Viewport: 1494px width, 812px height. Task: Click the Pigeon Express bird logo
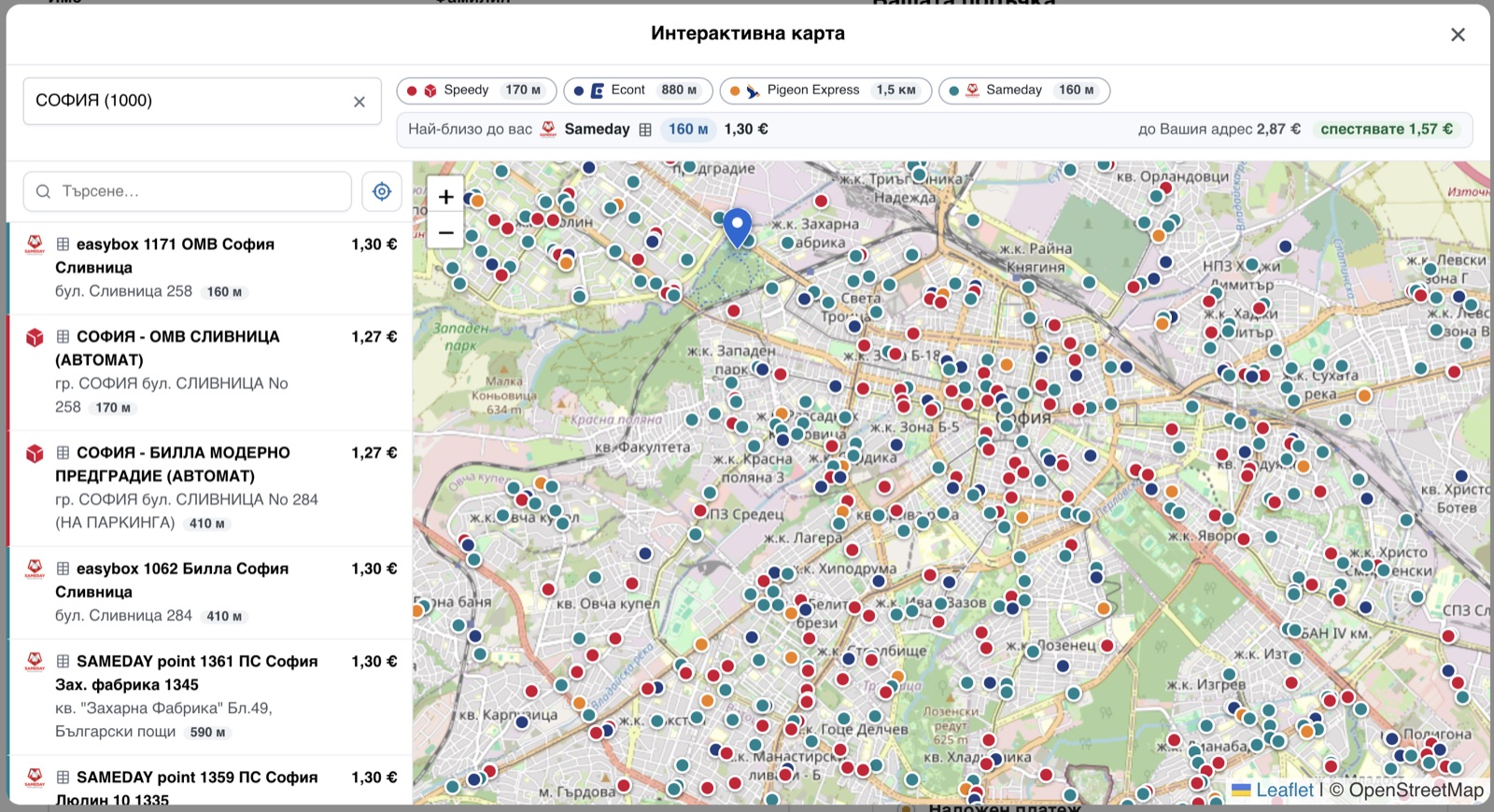[x=753, y=91]
